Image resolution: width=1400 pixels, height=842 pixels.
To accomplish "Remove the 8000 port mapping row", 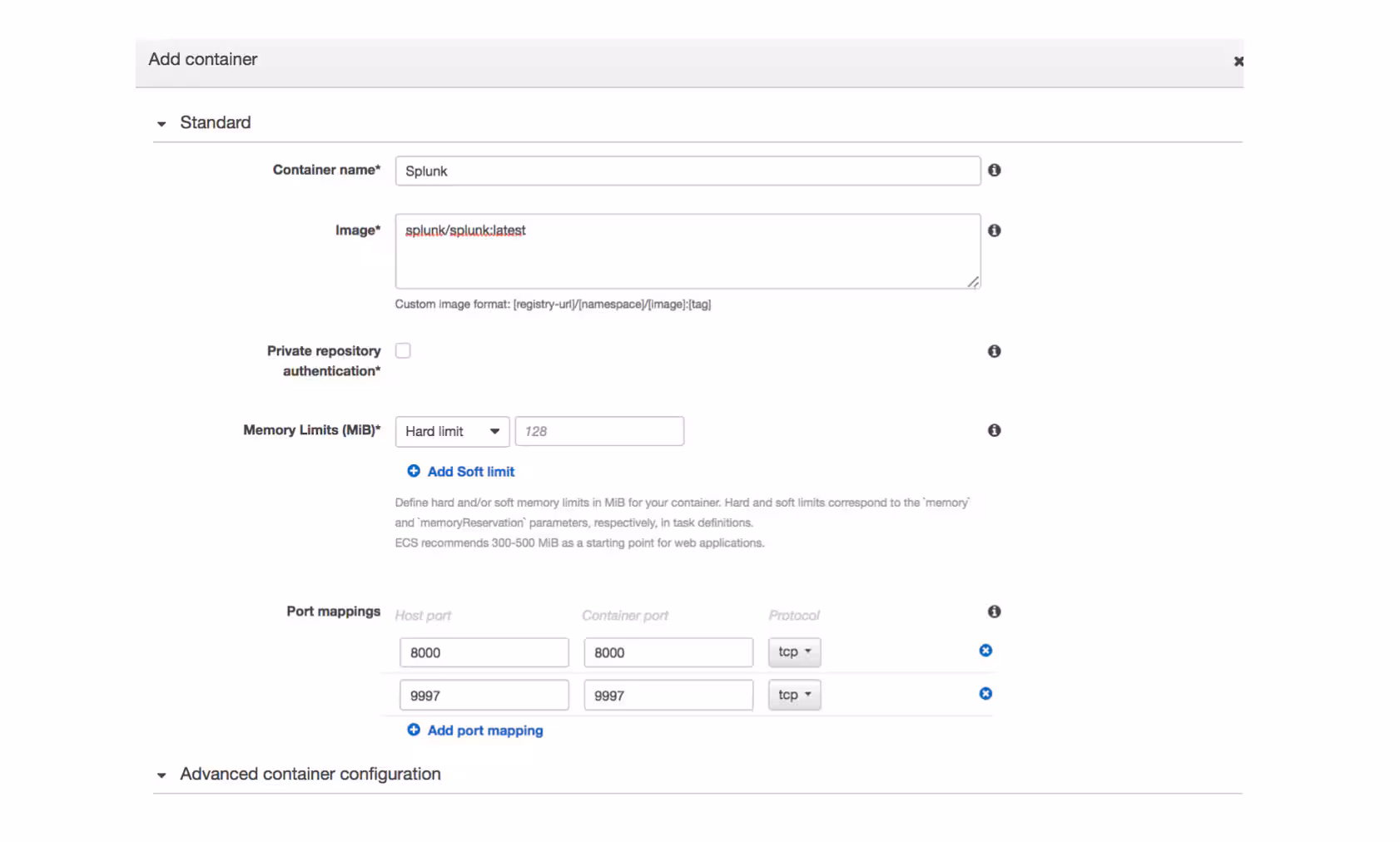I will click(985, 651).
